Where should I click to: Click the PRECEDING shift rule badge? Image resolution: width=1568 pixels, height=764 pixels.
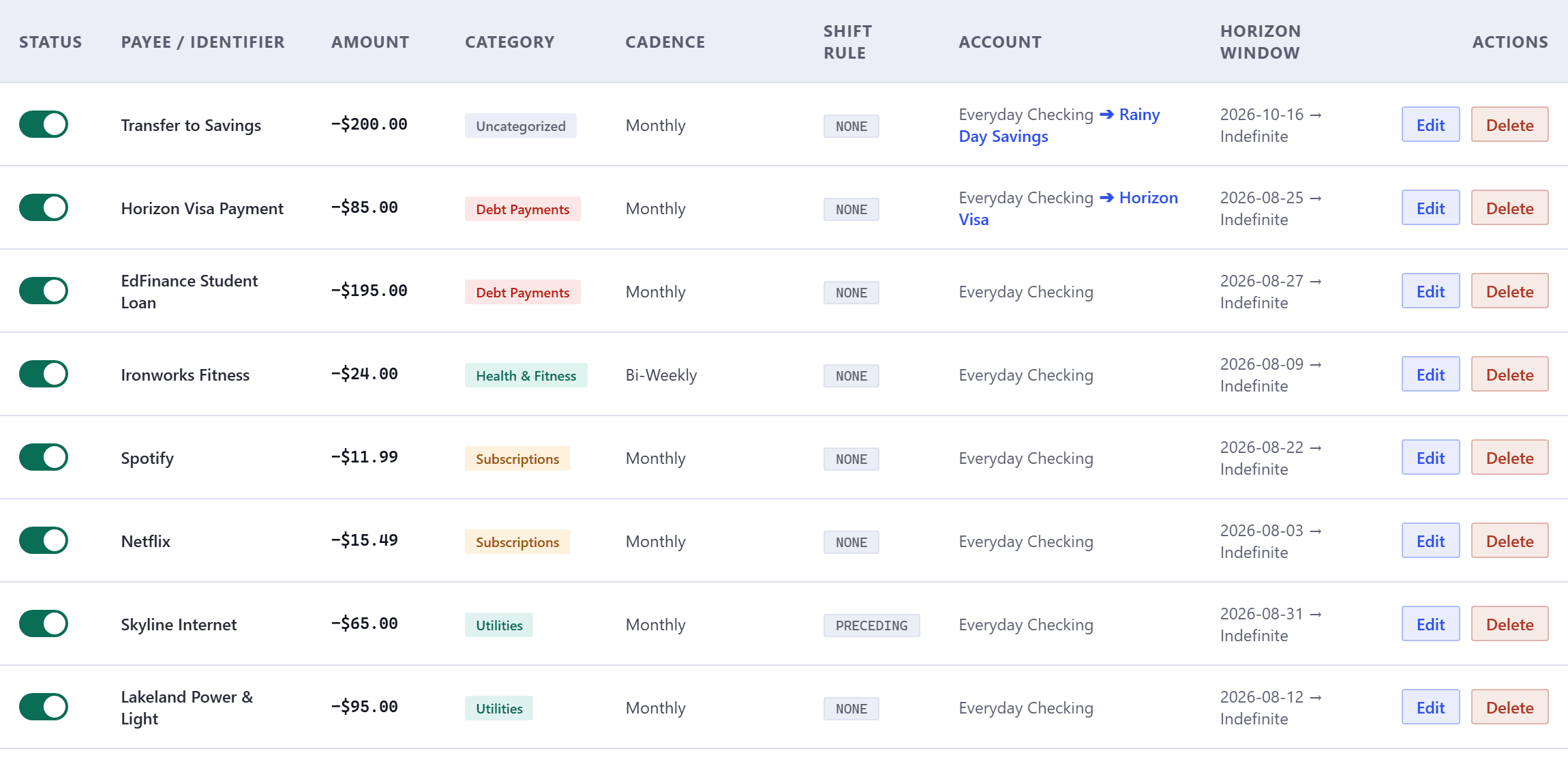pyautogui.click(x=871, y=626)
